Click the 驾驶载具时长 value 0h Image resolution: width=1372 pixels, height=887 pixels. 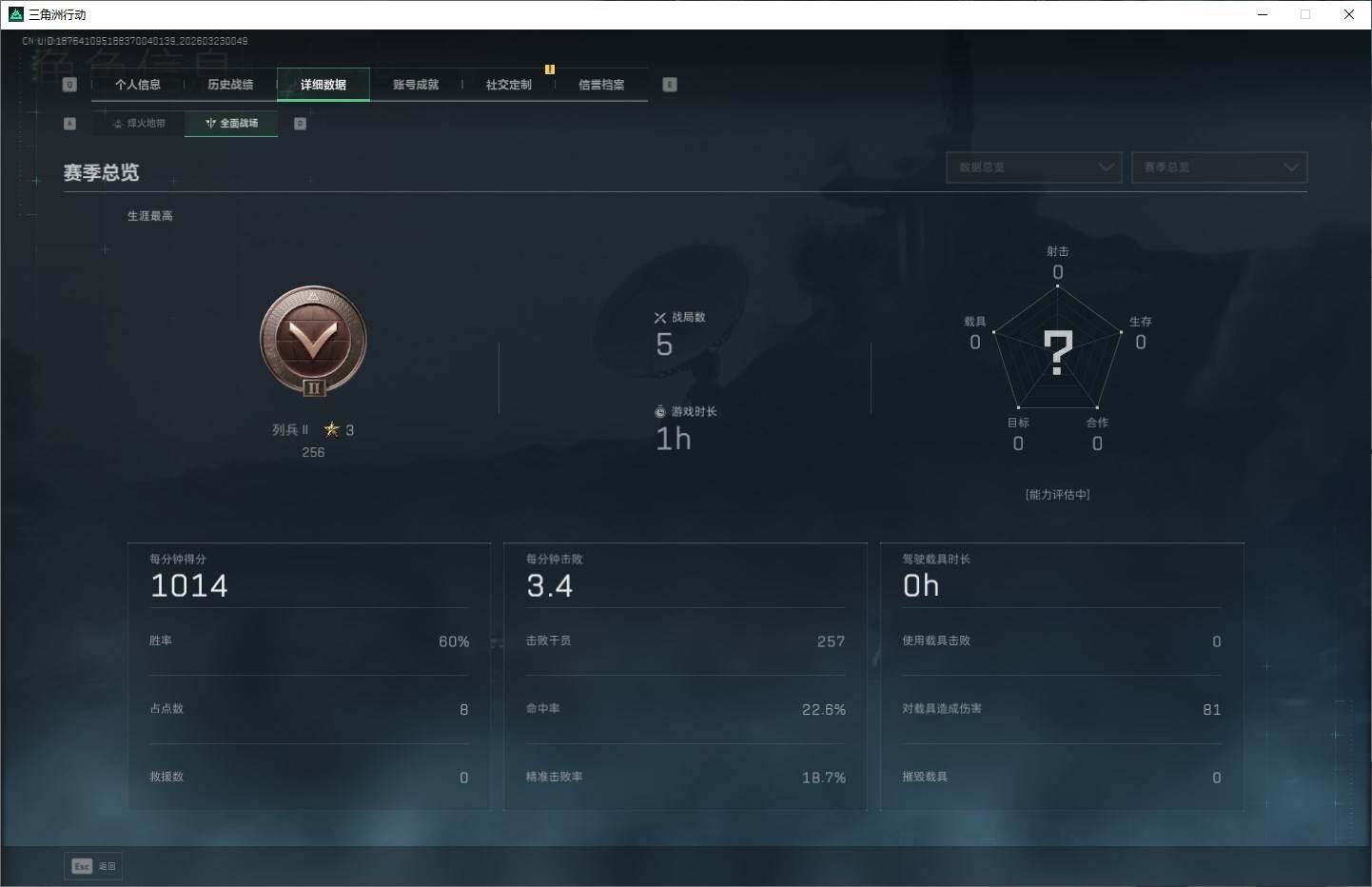point(921,585)
